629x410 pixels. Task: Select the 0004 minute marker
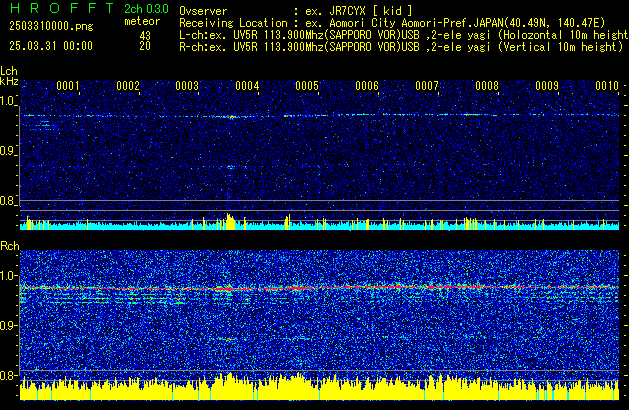pos(248,86)
